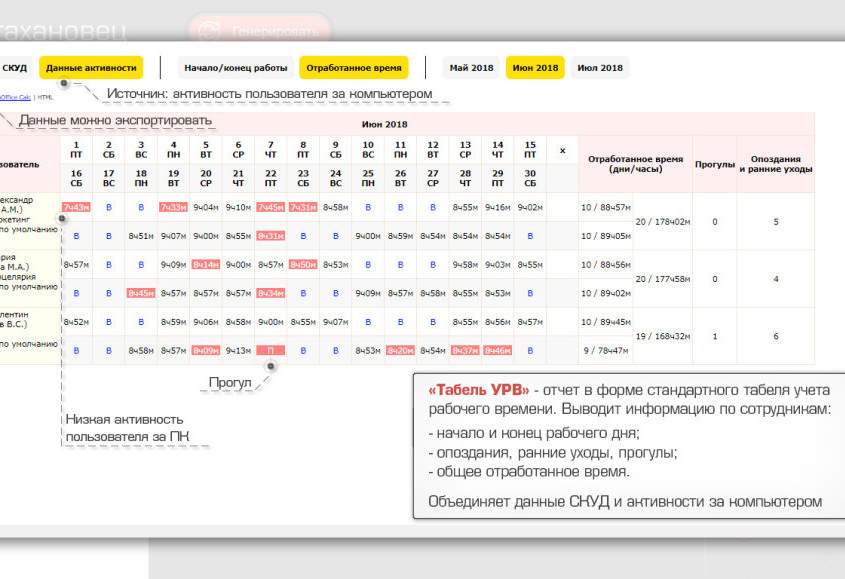Click the 7 ЧТ day header

coord(271,150)
